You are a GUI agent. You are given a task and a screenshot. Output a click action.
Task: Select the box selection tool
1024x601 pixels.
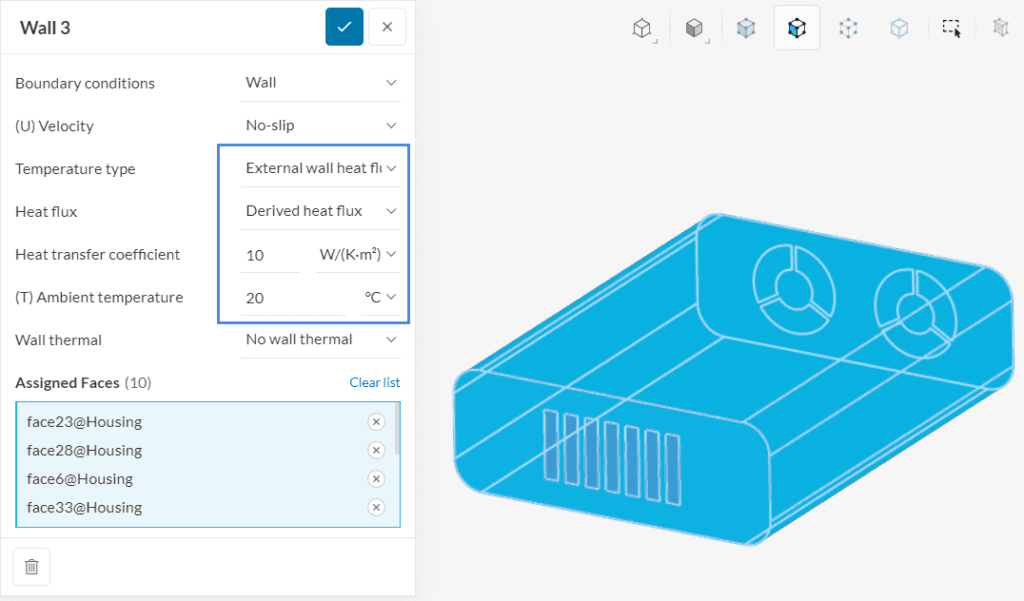point(951,29)
